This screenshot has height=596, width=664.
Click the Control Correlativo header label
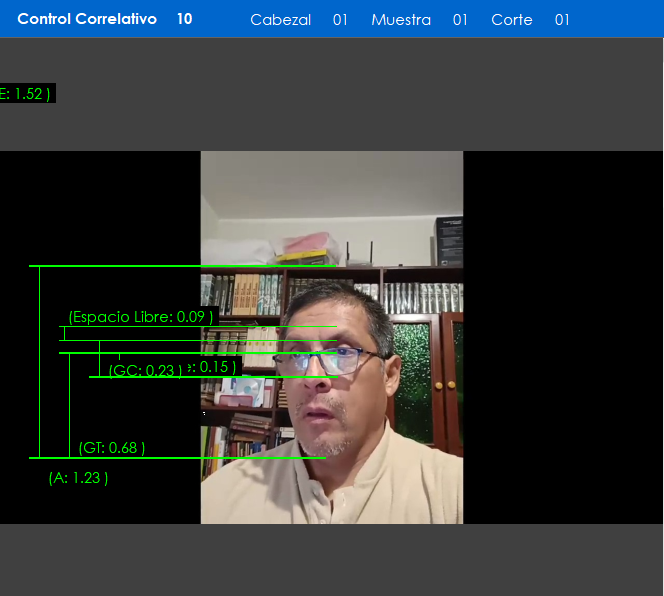tap(87, 19)
